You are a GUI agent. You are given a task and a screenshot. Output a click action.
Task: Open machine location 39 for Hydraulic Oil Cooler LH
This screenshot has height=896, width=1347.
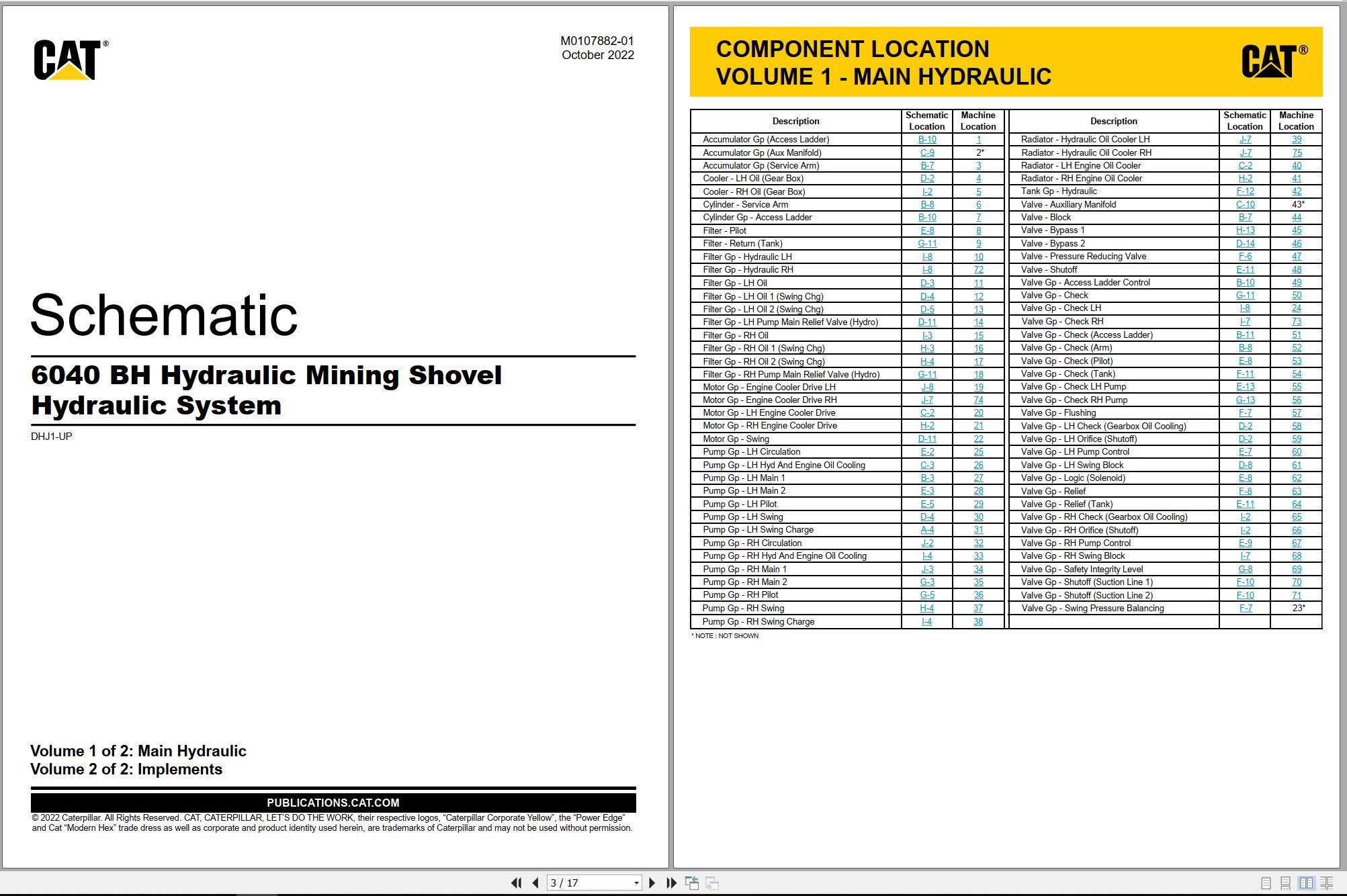point(1297,140)
